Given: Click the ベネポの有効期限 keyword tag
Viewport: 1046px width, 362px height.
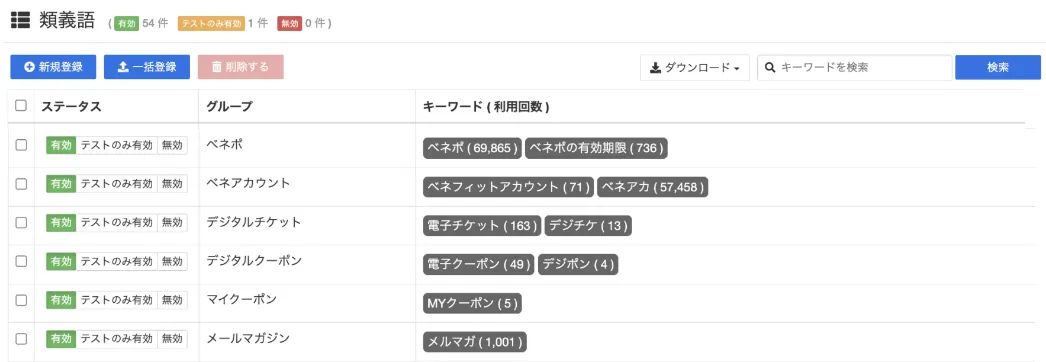Looking at the screenshot, I should [596, 149].
